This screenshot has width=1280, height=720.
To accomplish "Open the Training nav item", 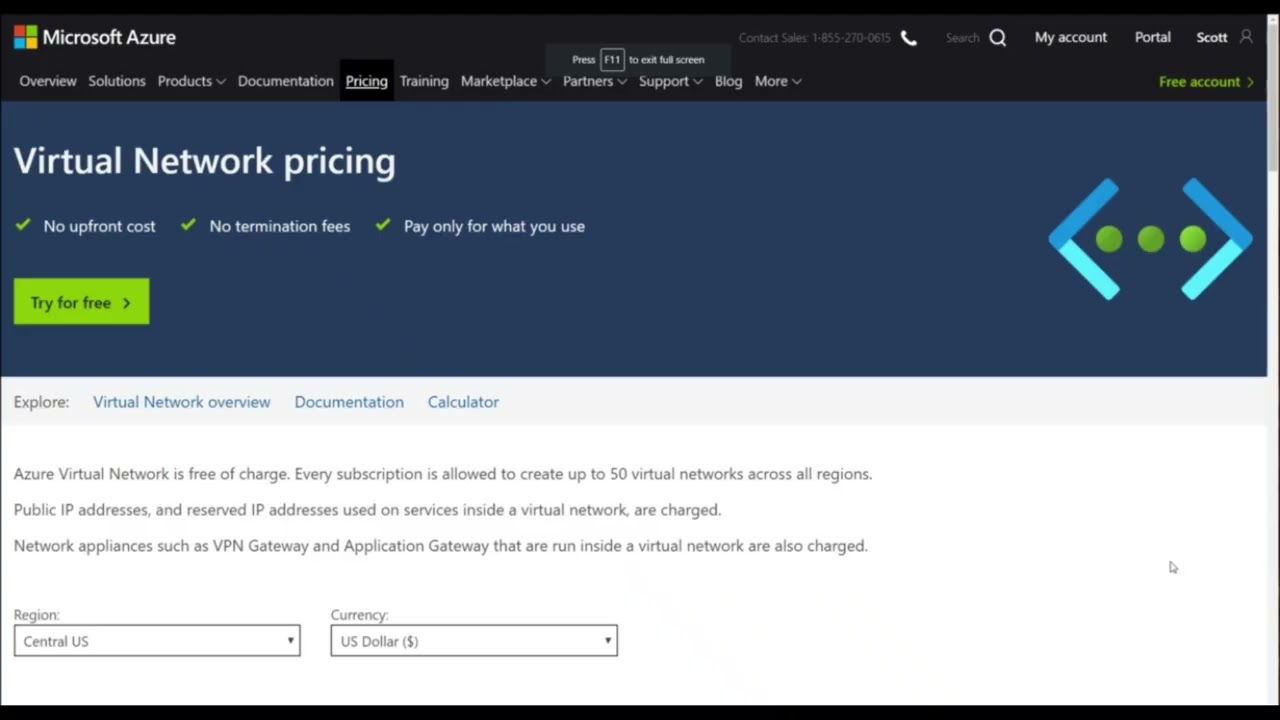I will (x=424, y=81).
